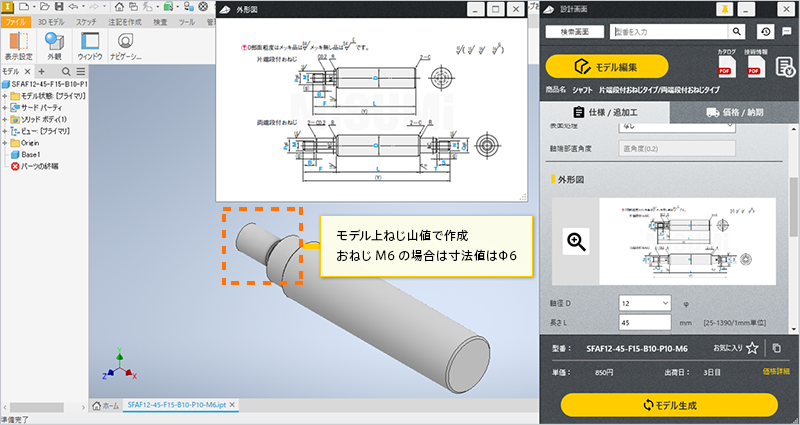Expand the ソリッド ボディ(1) tree node
Screen dimensions: 800x425
click(x=5, y=119)
